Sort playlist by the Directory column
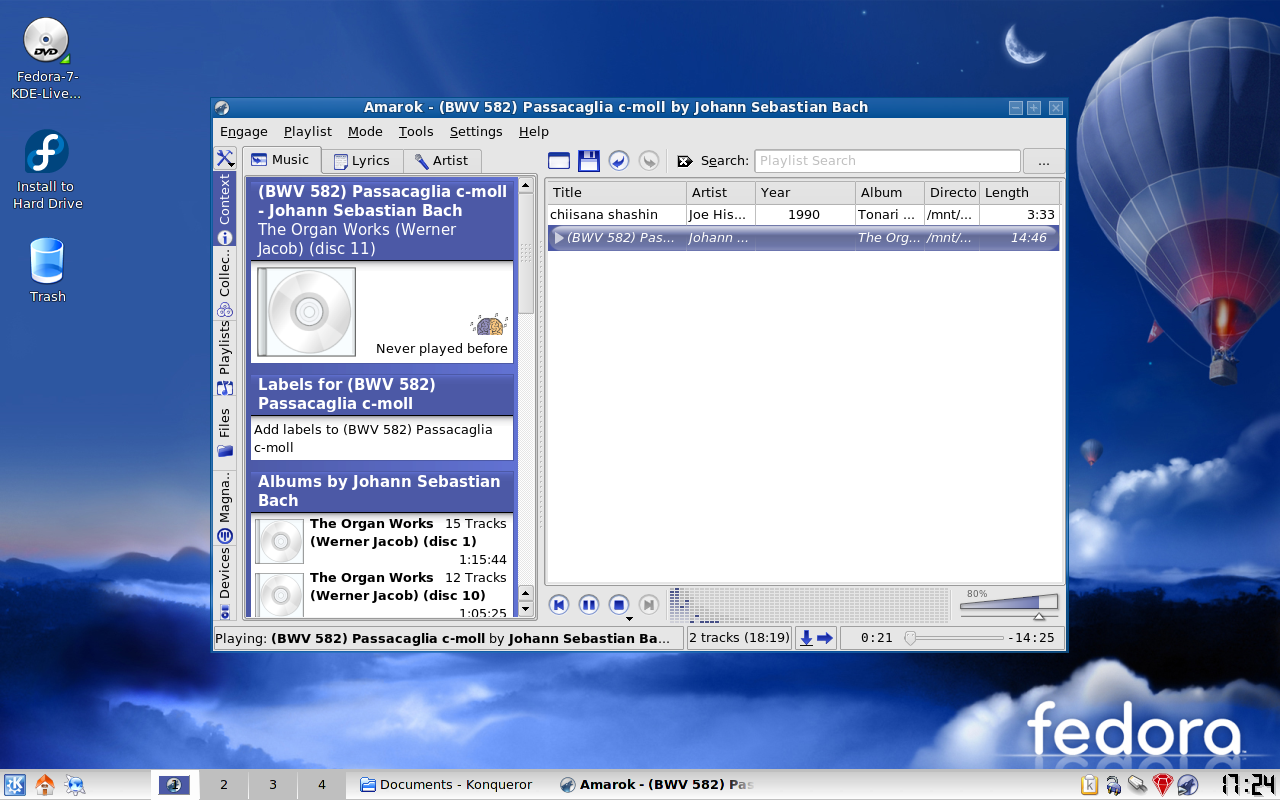This screenshot has width=1280, height=800. tap(951, 192)
